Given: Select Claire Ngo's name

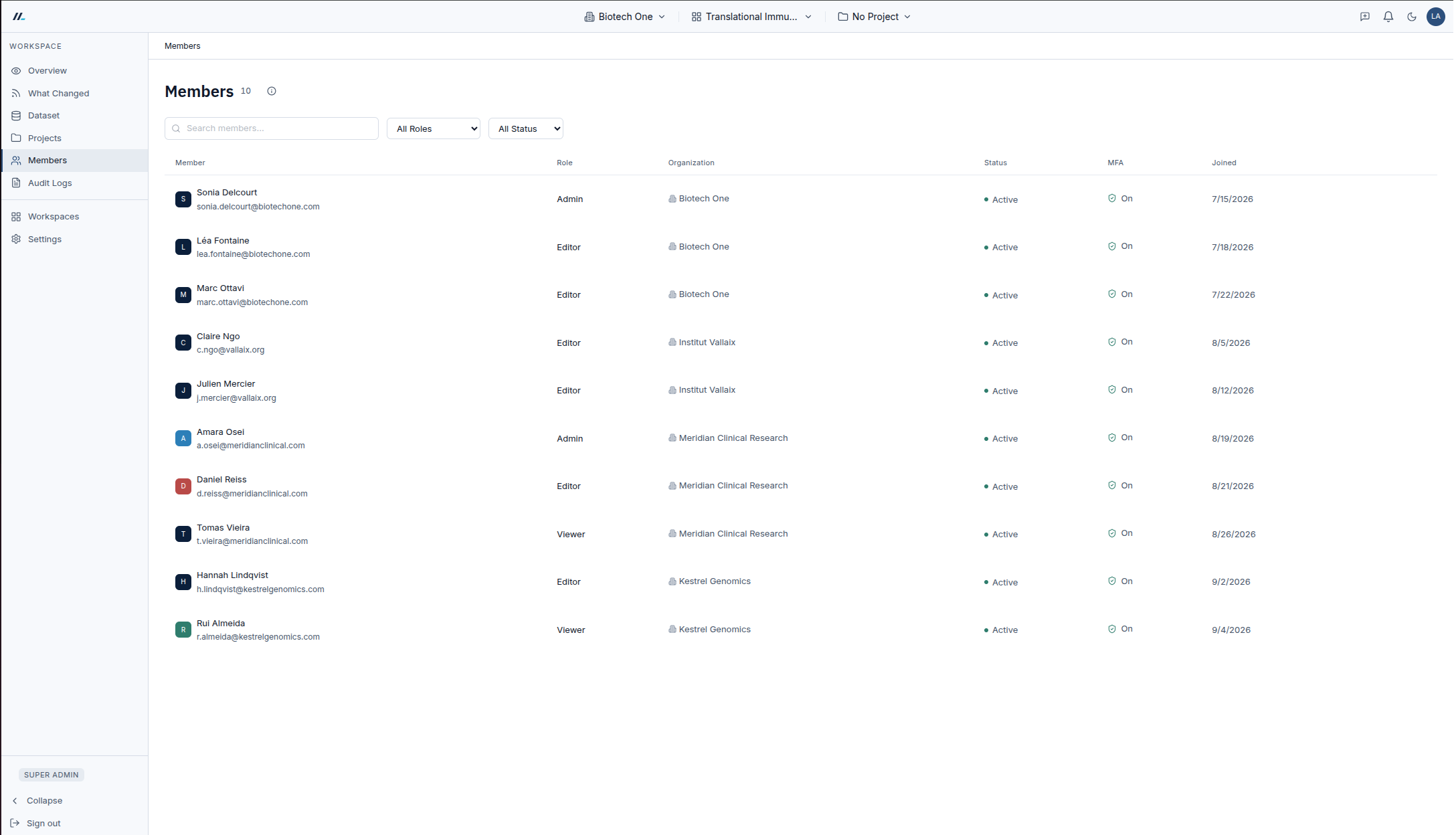Looking at the screenshot, I should click(218, 337).
